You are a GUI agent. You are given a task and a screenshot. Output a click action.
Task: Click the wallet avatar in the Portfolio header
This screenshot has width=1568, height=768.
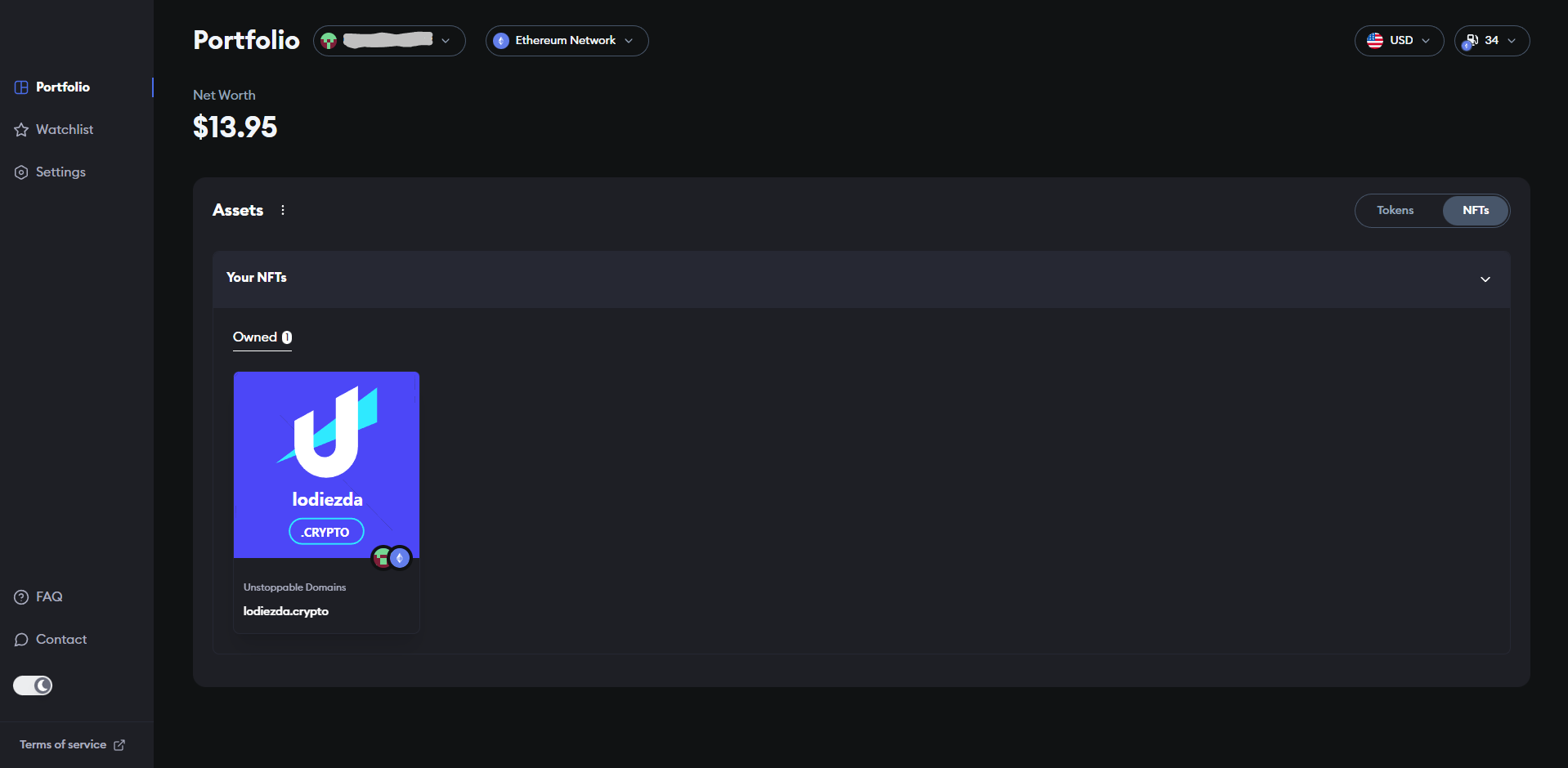(329, 40)
